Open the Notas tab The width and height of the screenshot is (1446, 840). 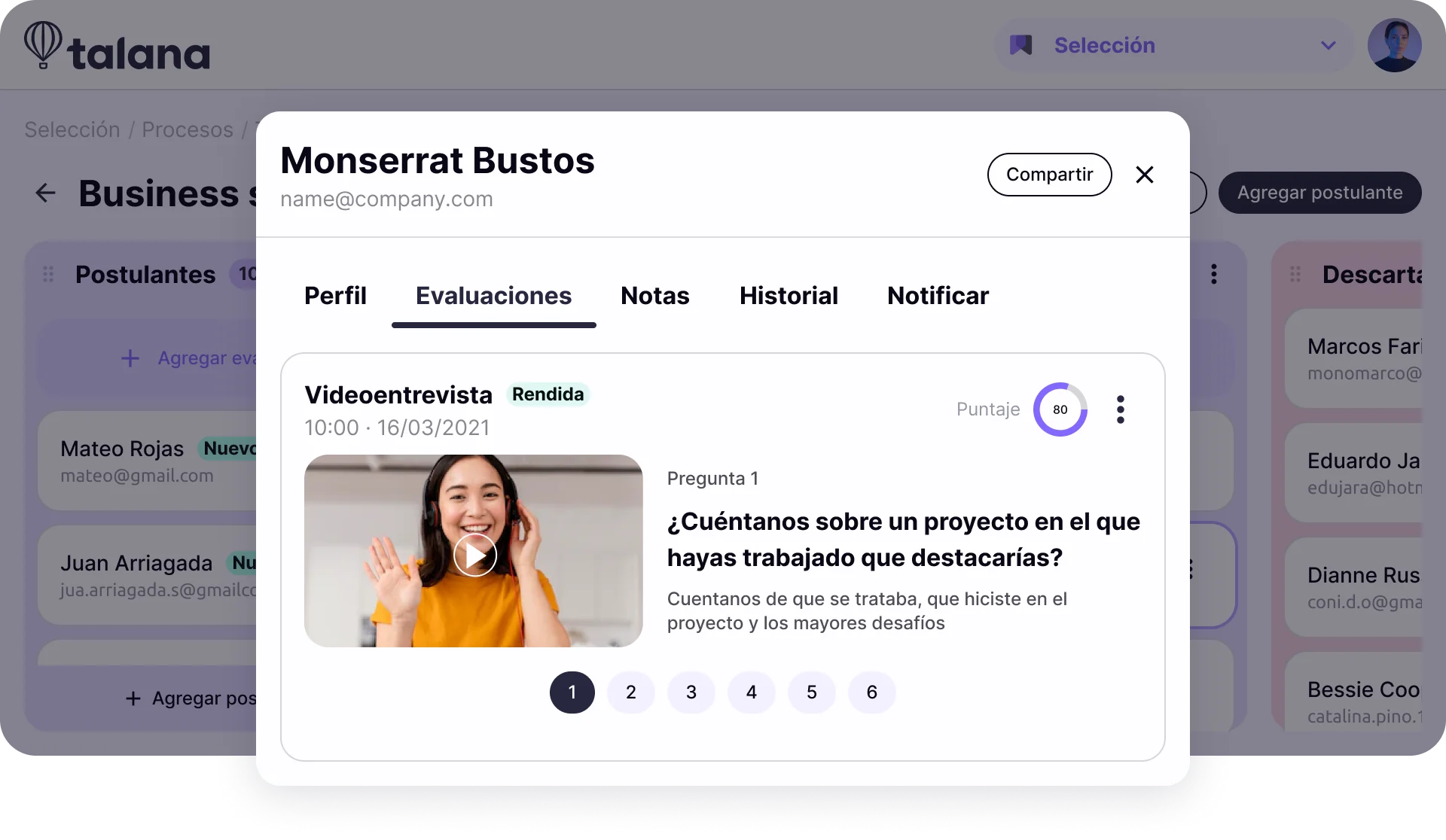click(654, 296)
